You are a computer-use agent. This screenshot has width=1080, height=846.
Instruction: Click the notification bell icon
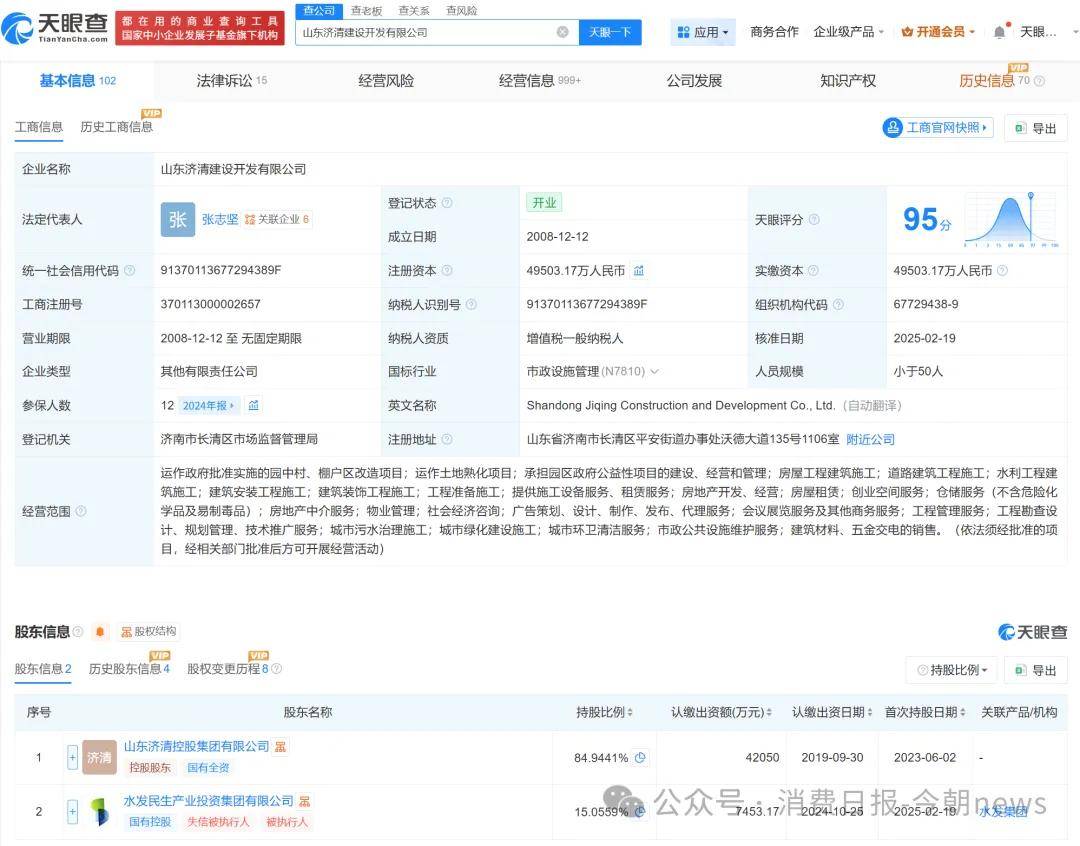coord(999,32)
